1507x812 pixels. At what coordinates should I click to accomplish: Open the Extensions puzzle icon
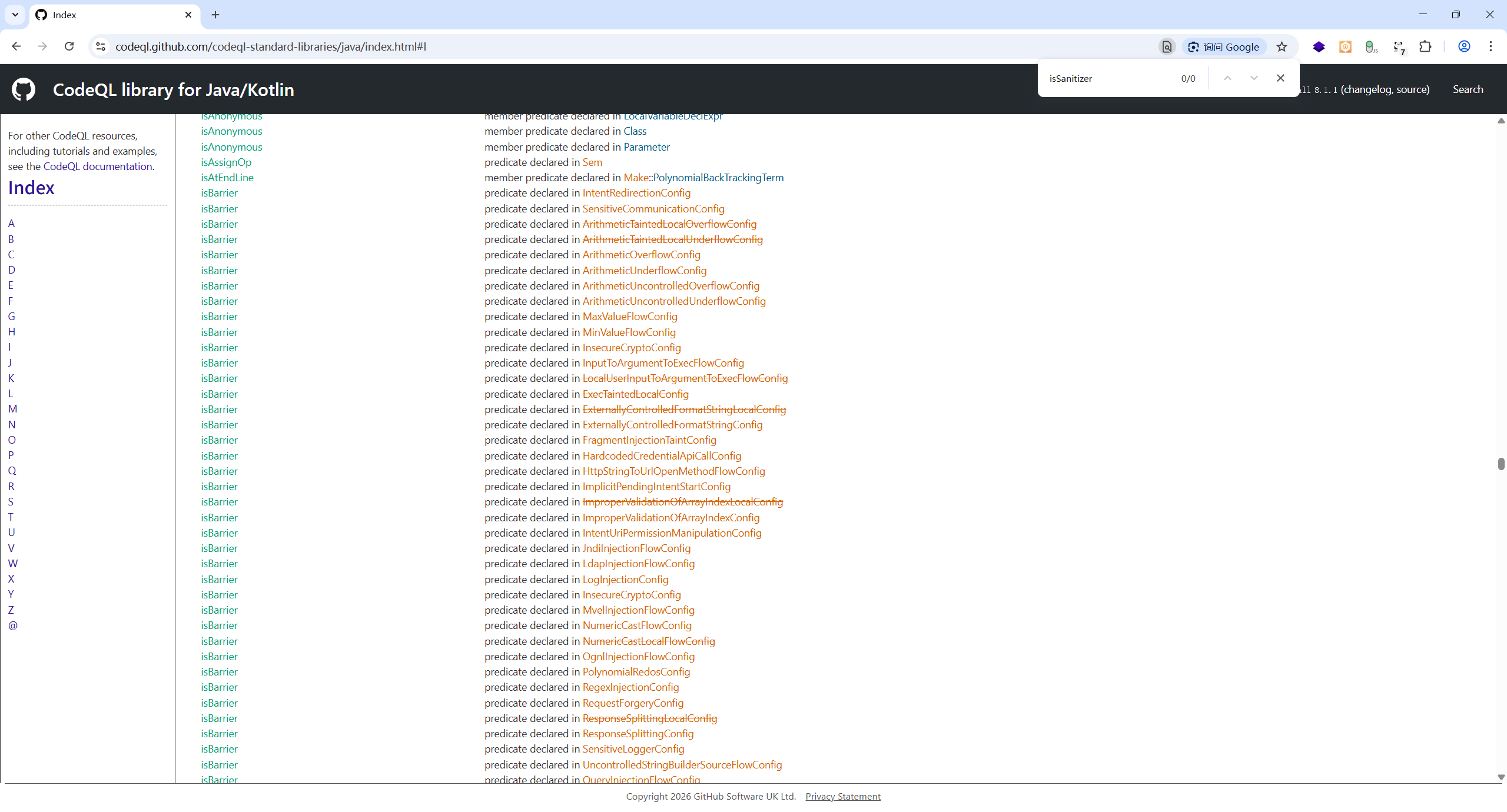point(1425,46)
